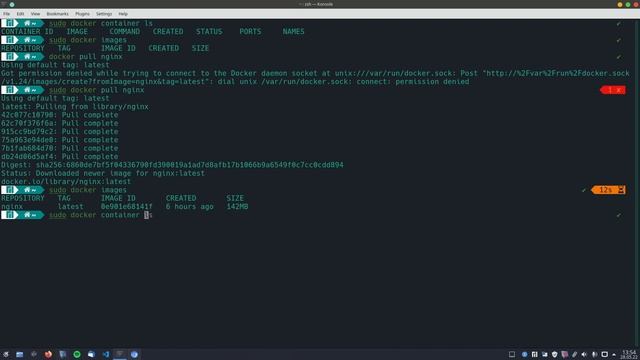Click the layer line 'db24d06d5af4: Pull complete'
The width and height of the screenshot is (640, 360).
pos(60,156)
